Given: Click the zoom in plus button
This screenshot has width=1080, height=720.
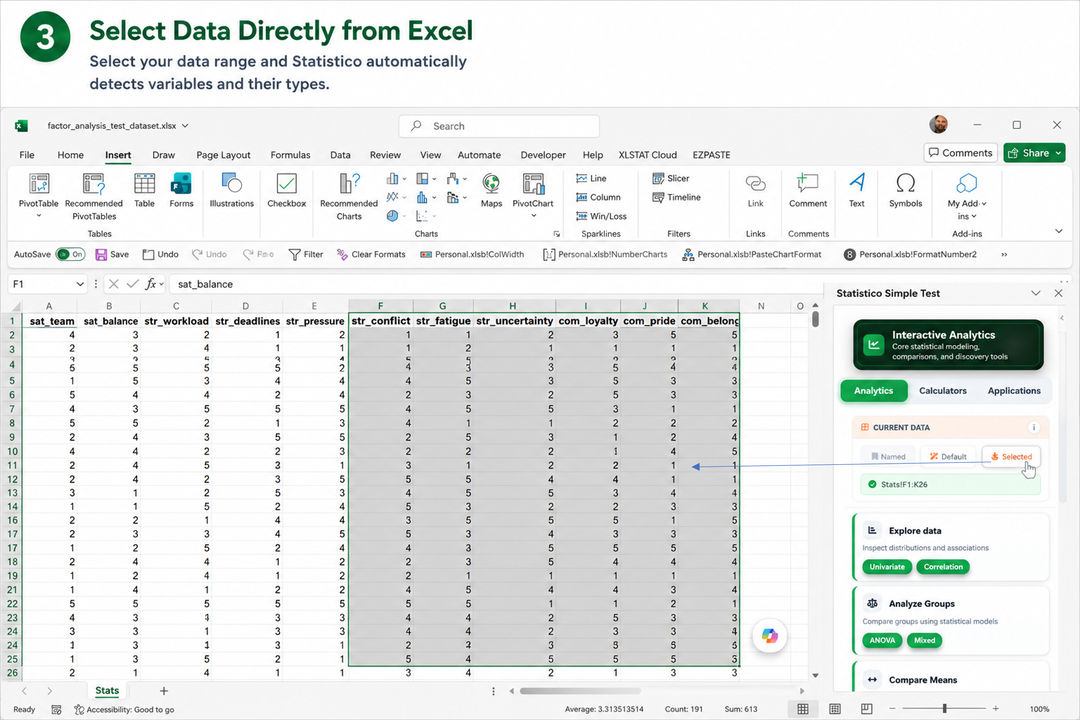Looking at the screenshot, I should [x=995, y=708].
